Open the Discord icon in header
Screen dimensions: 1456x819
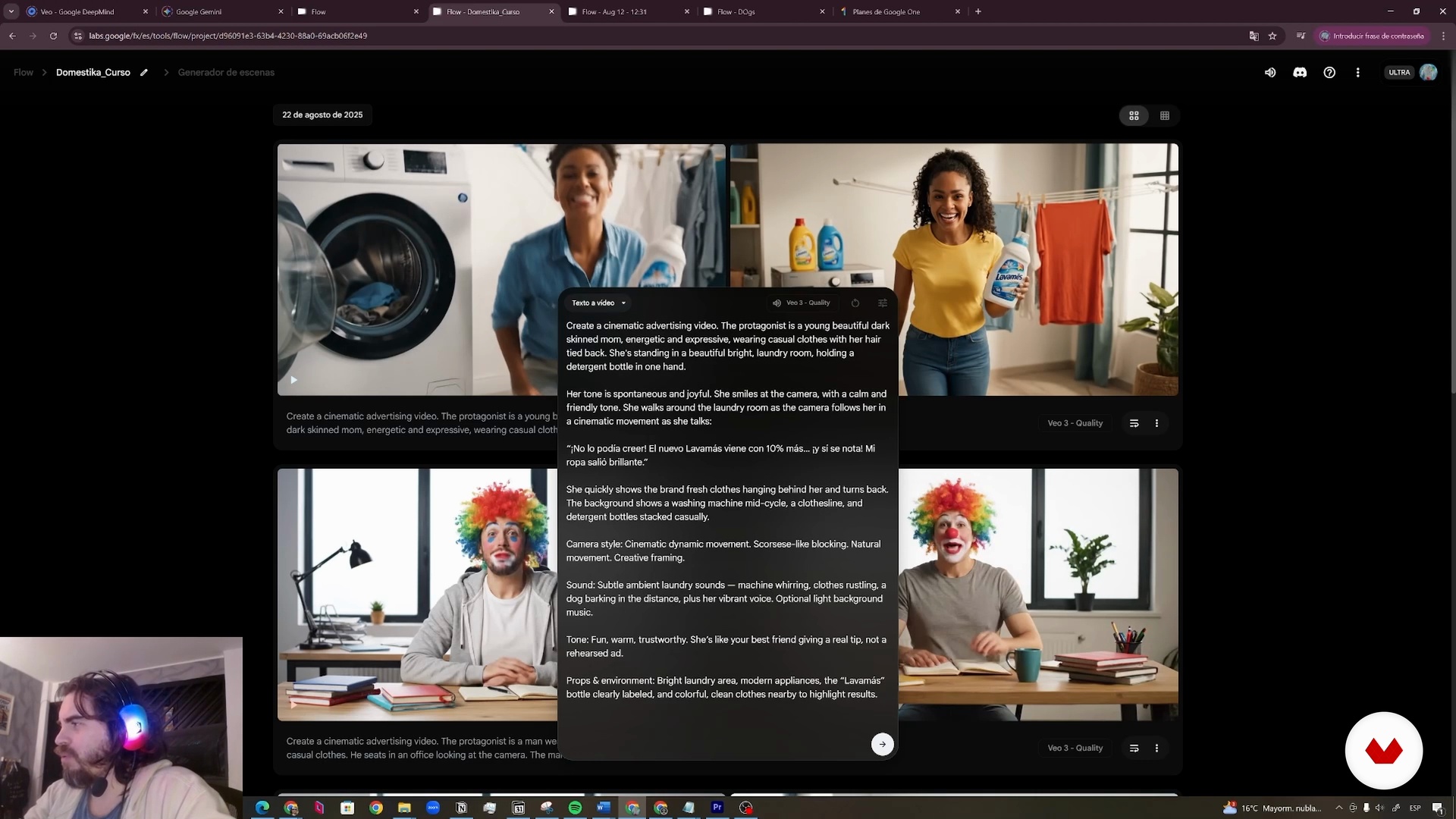coord(1300,73)
